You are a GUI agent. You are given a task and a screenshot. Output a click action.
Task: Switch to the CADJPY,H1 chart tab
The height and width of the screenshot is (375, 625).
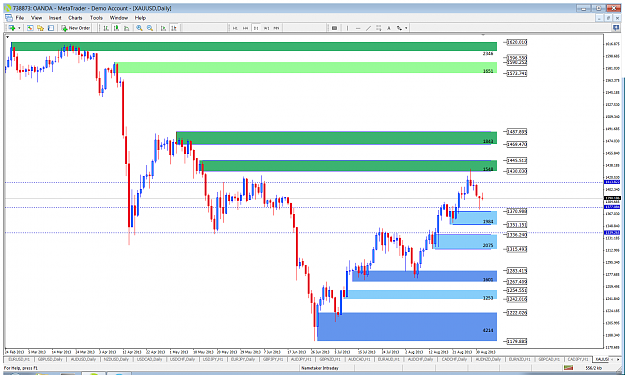point(578,359)
